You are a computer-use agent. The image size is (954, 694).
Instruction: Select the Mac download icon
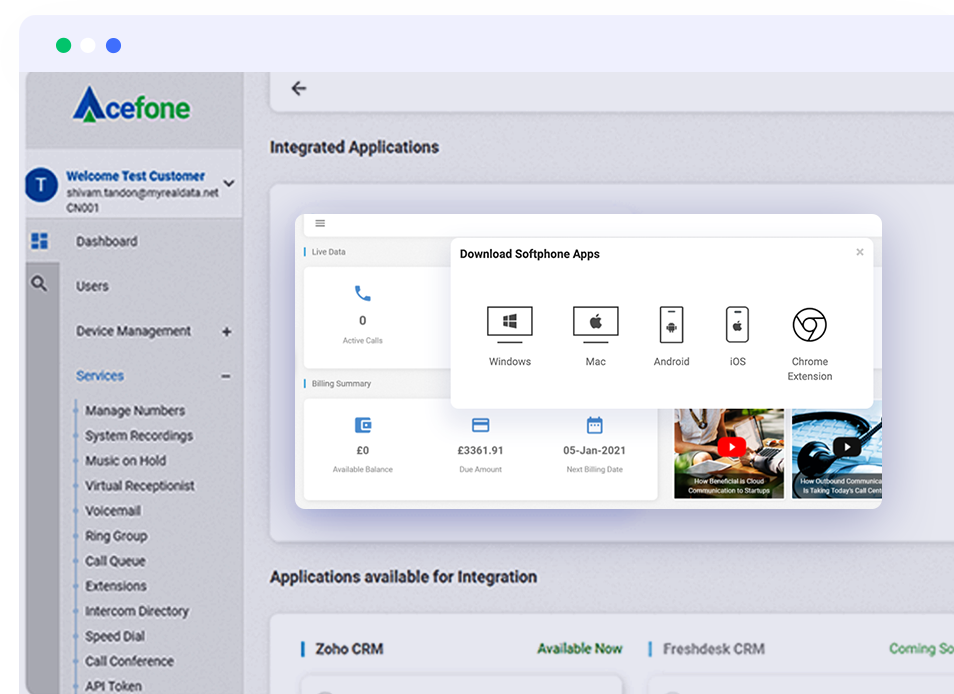(x=596, y=324)
